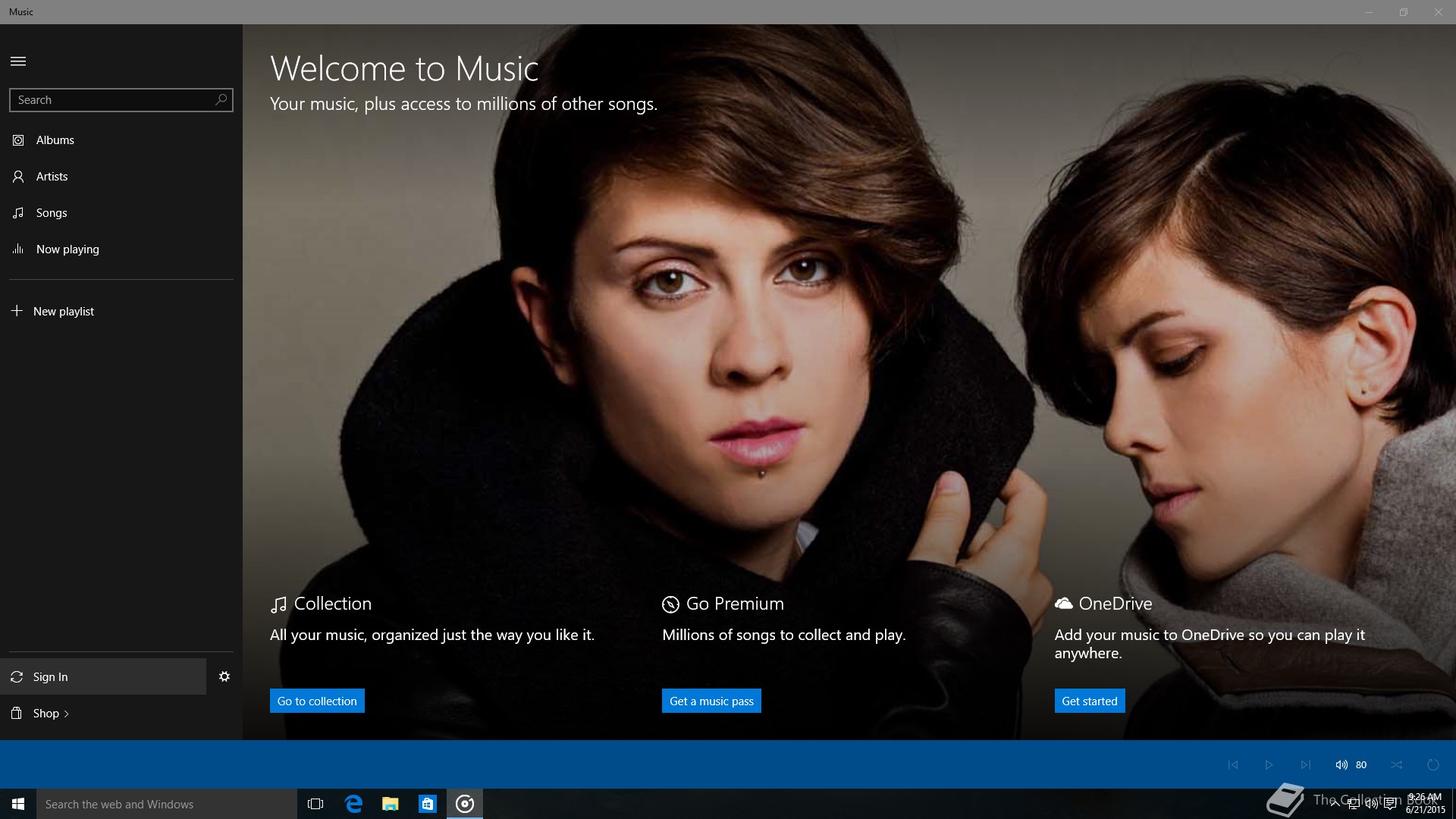Click the Artists person icon
This screenshot has width=1456, height=819.
click(18, 177)
